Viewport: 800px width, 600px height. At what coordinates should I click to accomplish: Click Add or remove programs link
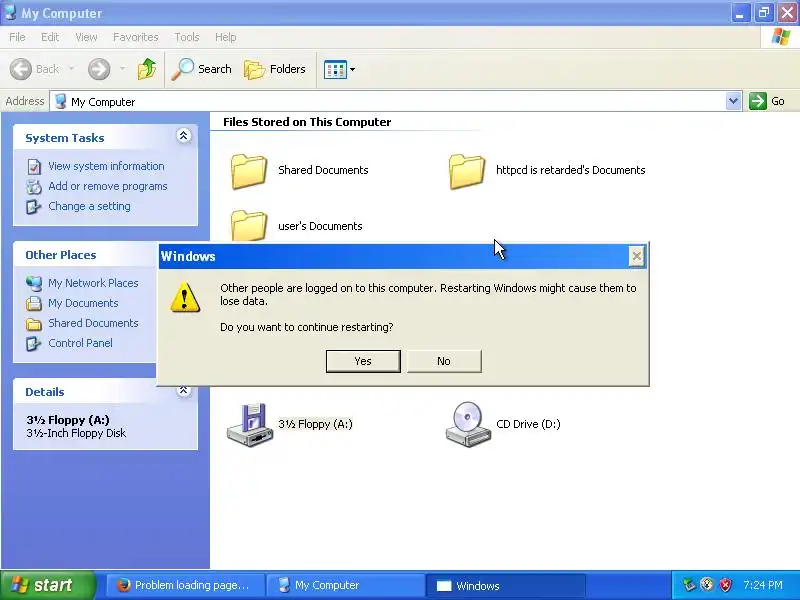[108, 186]
